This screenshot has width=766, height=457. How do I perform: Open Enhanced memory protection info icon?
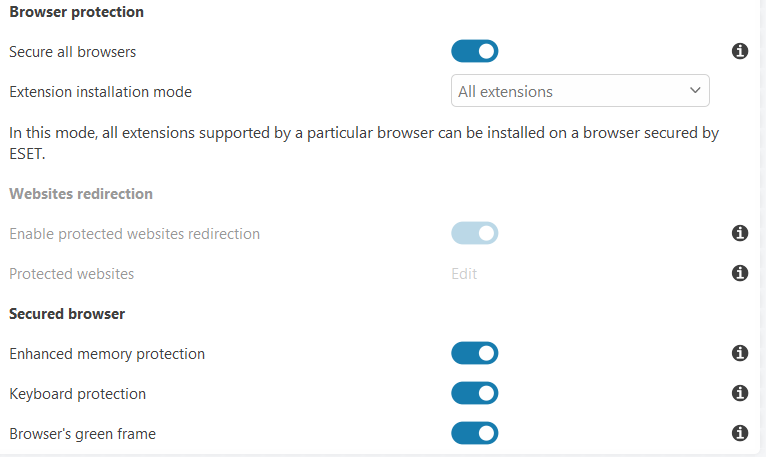pos(740,353)
